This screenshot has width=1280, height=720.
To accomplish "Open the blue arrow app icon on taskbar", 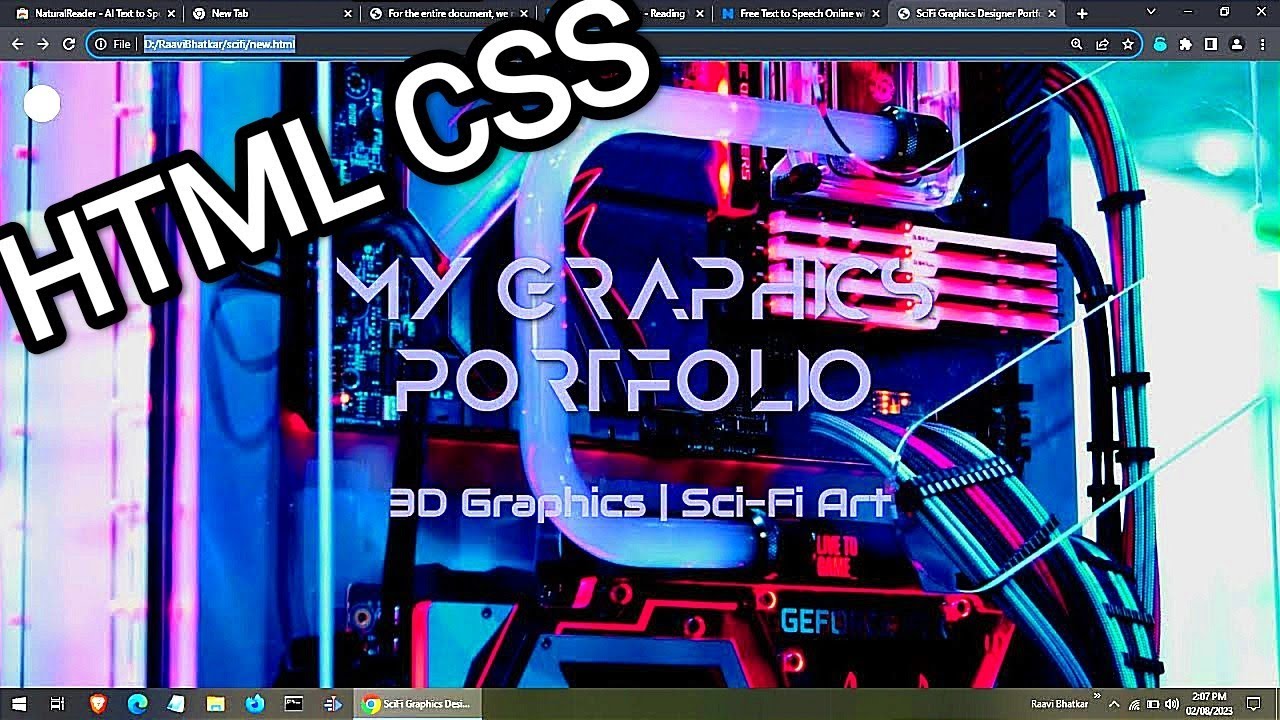I will tap(333, 704).
